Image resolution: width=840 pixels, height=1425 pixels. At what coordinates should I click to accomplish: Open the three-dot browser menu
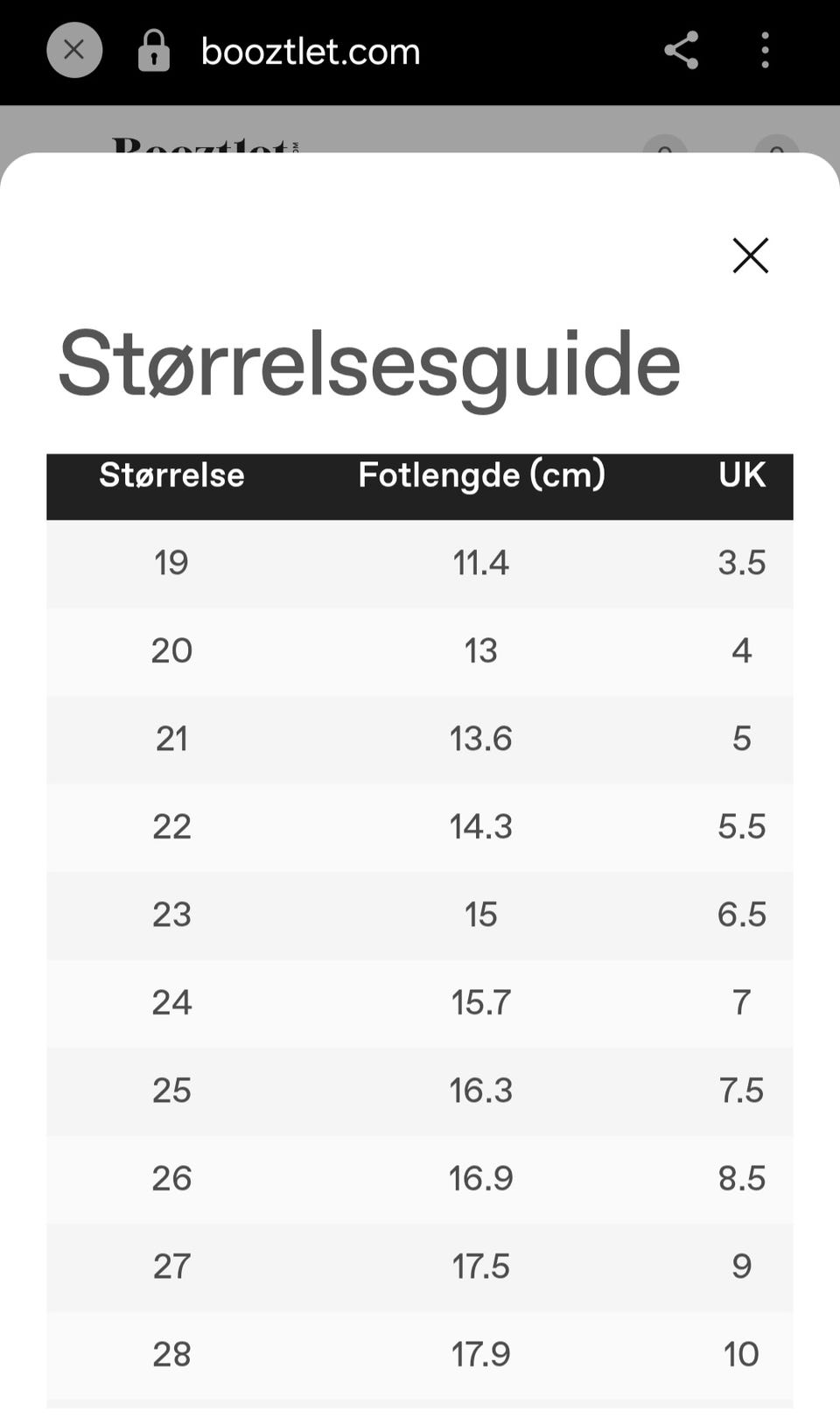(x=765, y=50)
